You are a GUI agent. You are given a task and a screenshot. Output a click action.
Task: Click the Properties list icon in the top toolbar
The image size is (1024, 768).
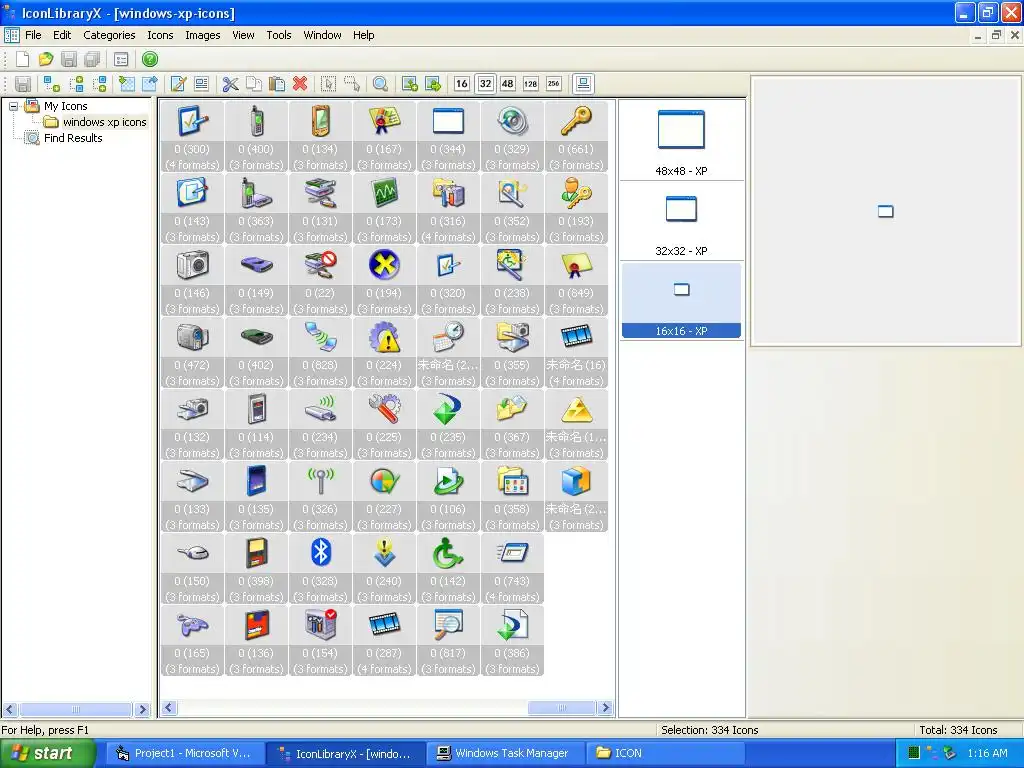click(121, 59)
